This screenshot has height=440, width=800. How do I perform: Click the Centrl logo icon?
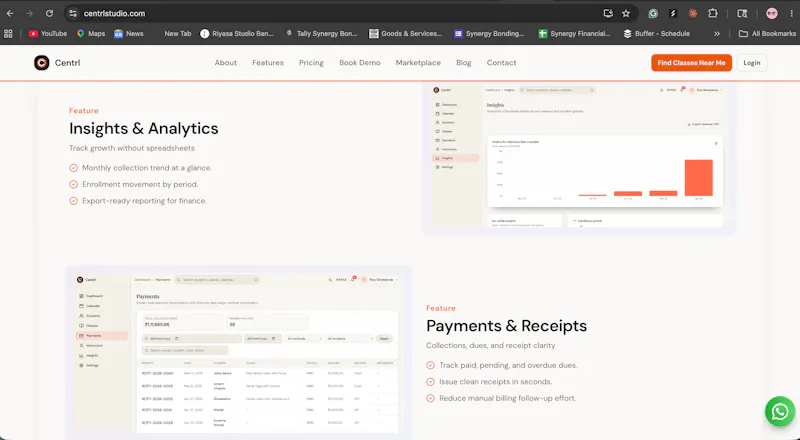point(41,63)
